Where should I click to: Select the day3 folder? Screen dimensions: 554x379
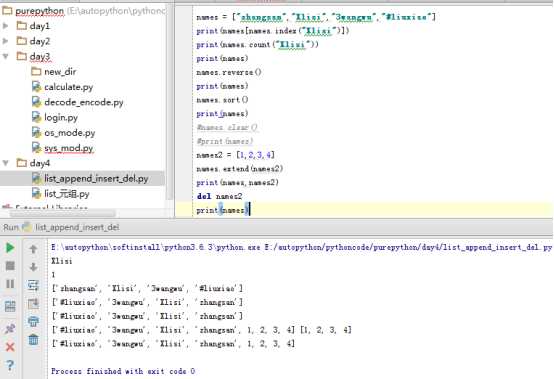[x=40, y=56]
